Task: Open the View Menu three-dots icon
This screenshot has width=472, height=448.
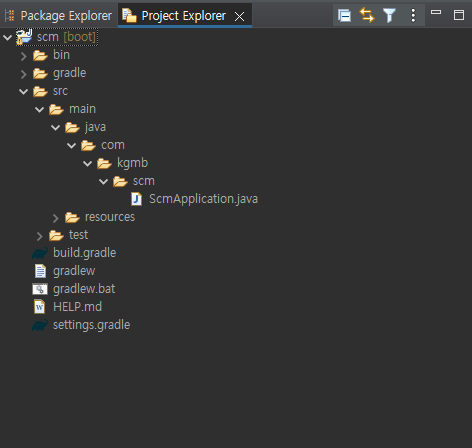Action: pos(413,16)
